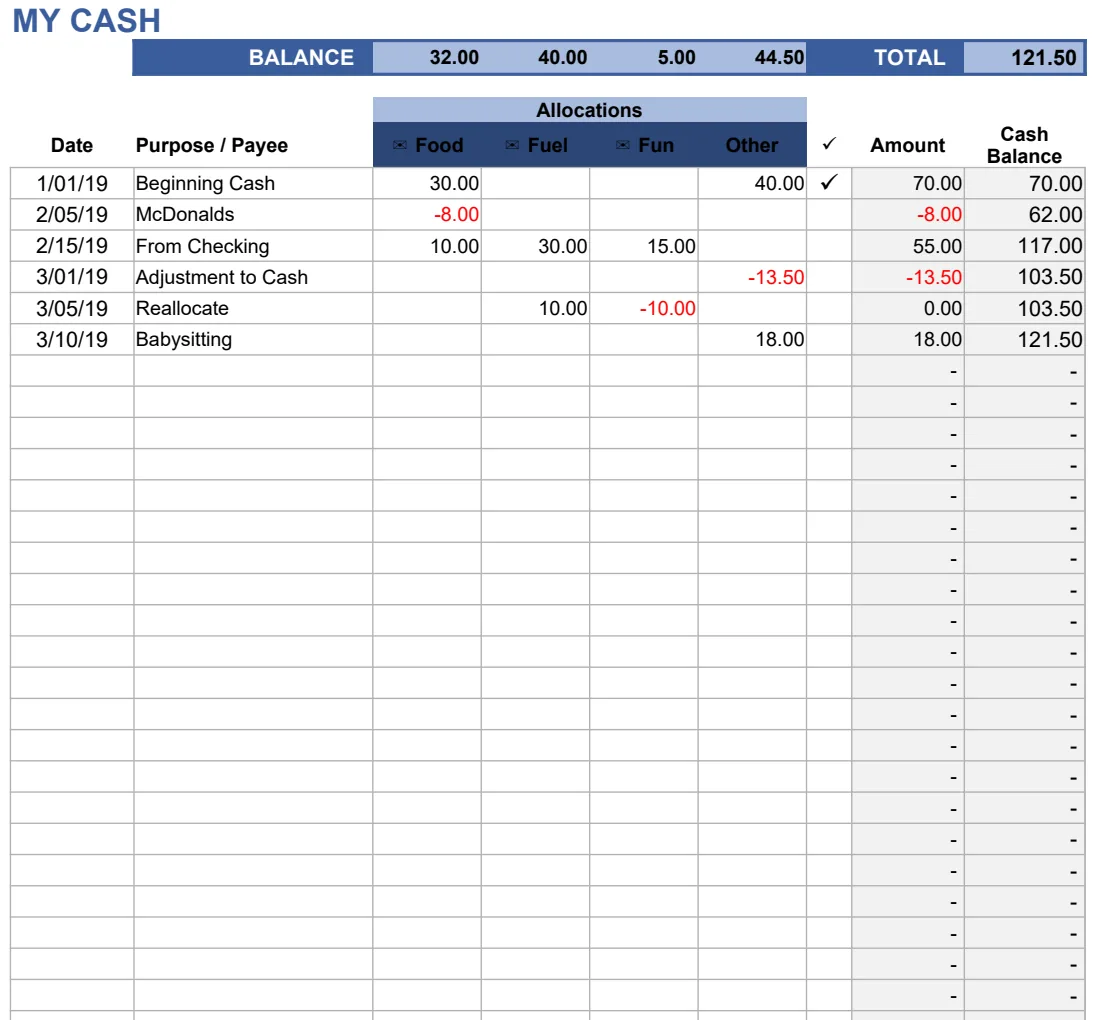Toggle the reconciled checkmark on Beginning Cash row

[829, 184]
